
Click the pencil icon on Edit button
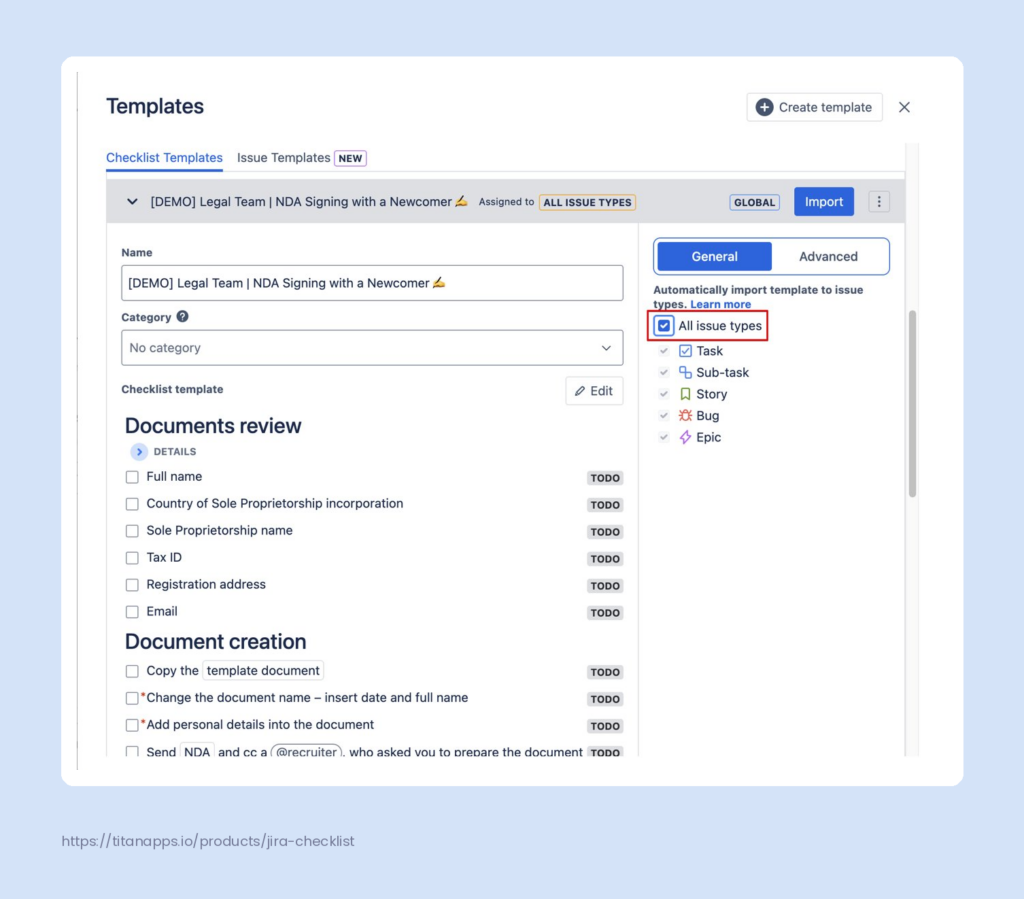580,391
